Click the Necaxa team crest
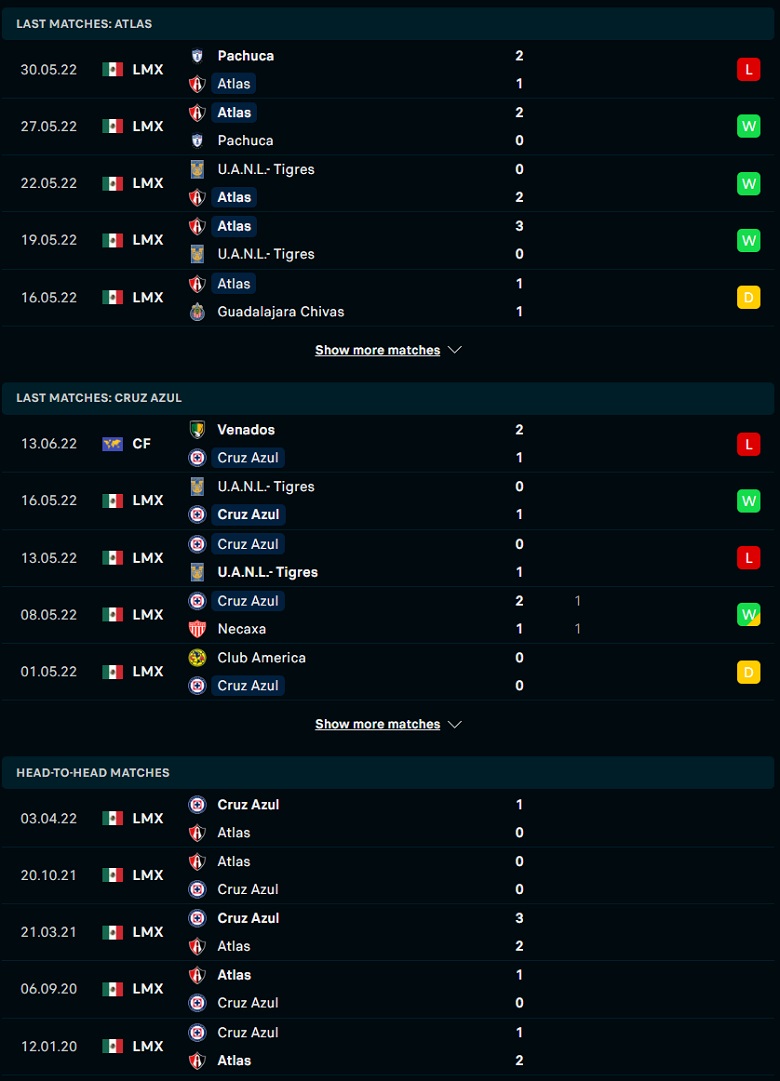The width and height of the screenshot is (780, 1081). pyautogui.click(x=197, y=629)
